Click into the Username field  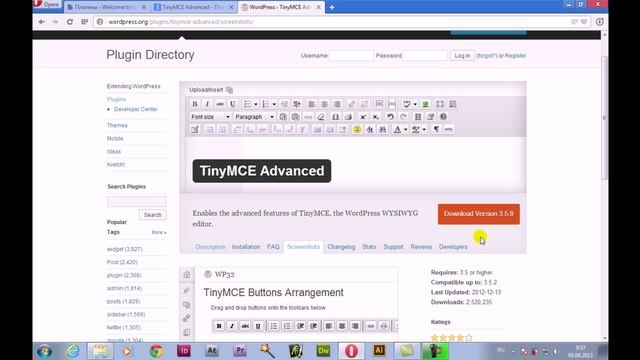351,56
